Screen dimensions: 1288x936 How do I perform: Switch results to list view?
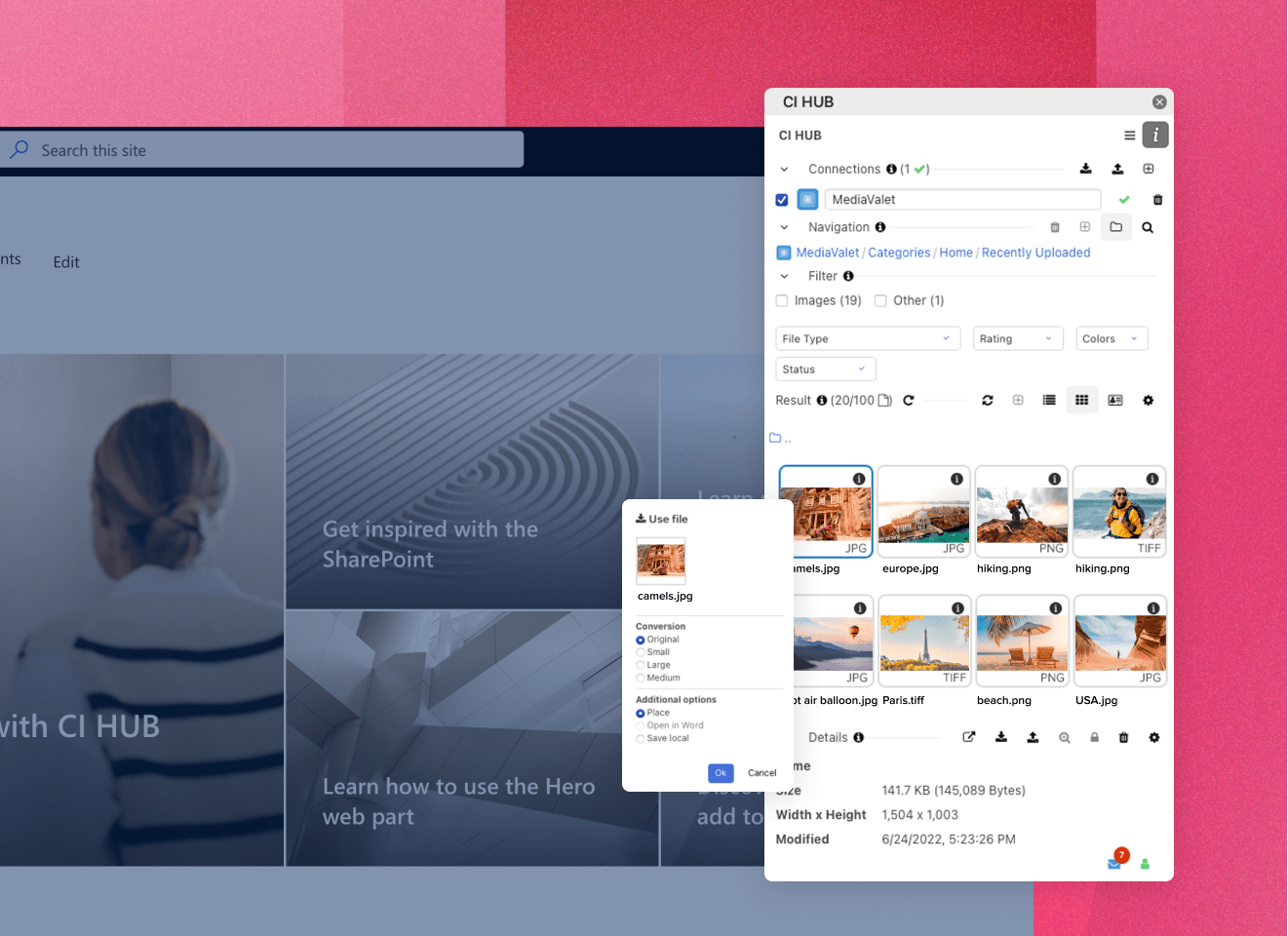coord(1049,401)
